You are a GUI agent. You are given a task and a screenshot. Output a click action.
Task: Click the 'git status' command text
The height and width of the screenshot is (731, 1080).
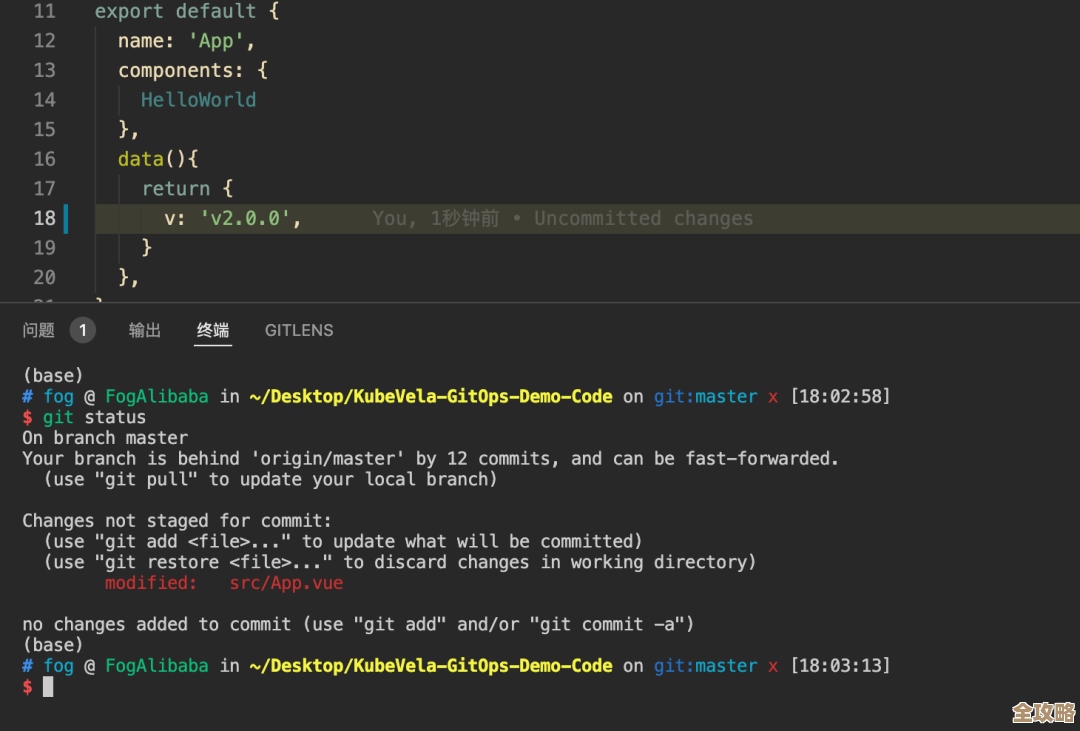[x=94, y=417]
